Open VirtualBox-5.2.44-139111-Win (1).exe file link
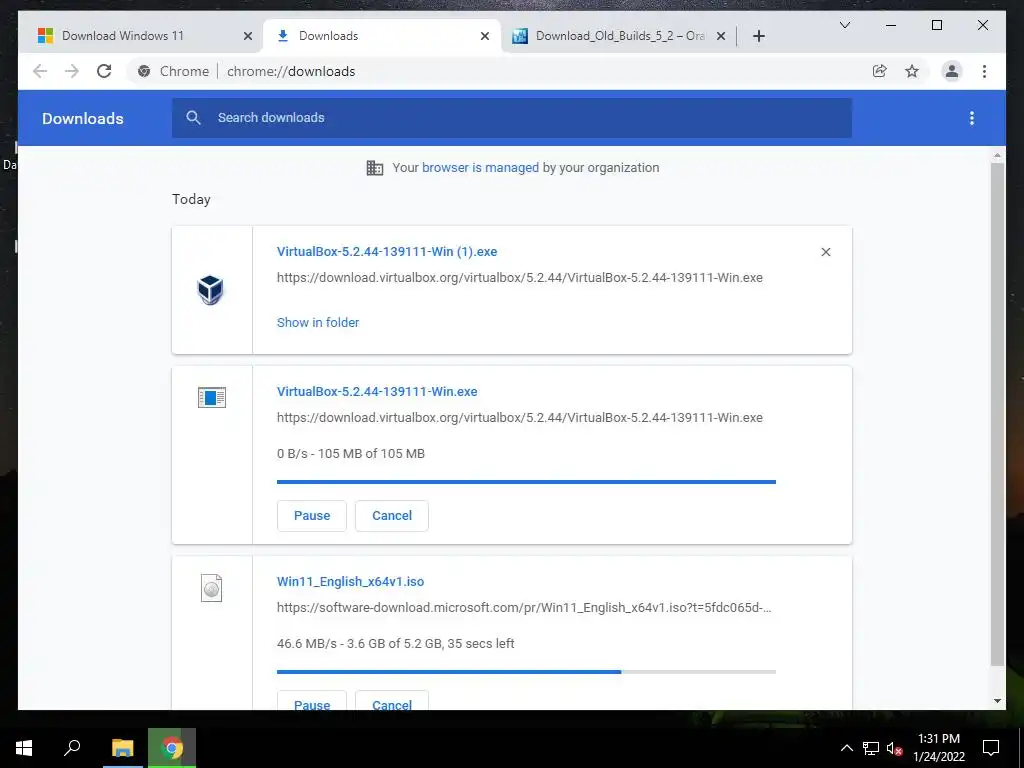This screenshot has width=1024, height=768. pyautogui.click(x=387, y=251)
